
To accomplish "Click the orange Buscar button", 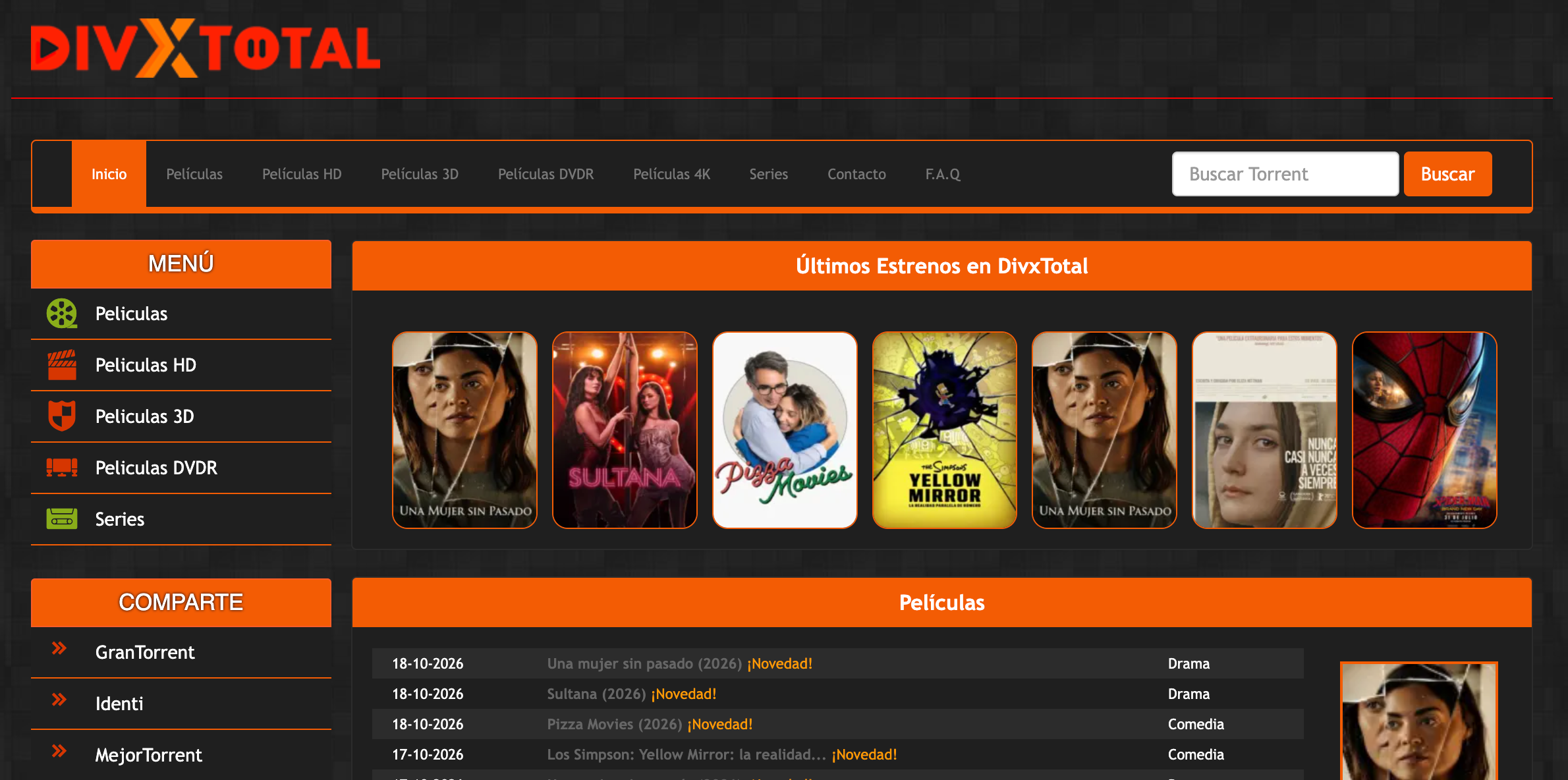I will point(1447,174).
